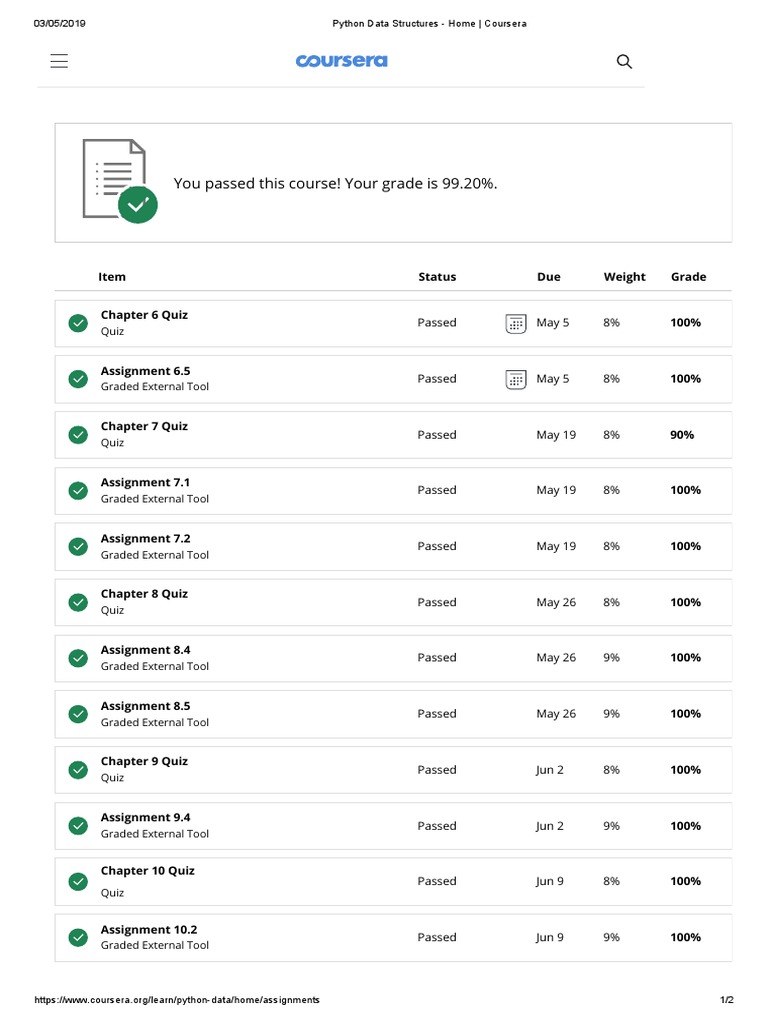Viewport: 768px width, 1024px height.
Task: Open Assignment 9.4 from the list
Action: click(x=145, y=818)
